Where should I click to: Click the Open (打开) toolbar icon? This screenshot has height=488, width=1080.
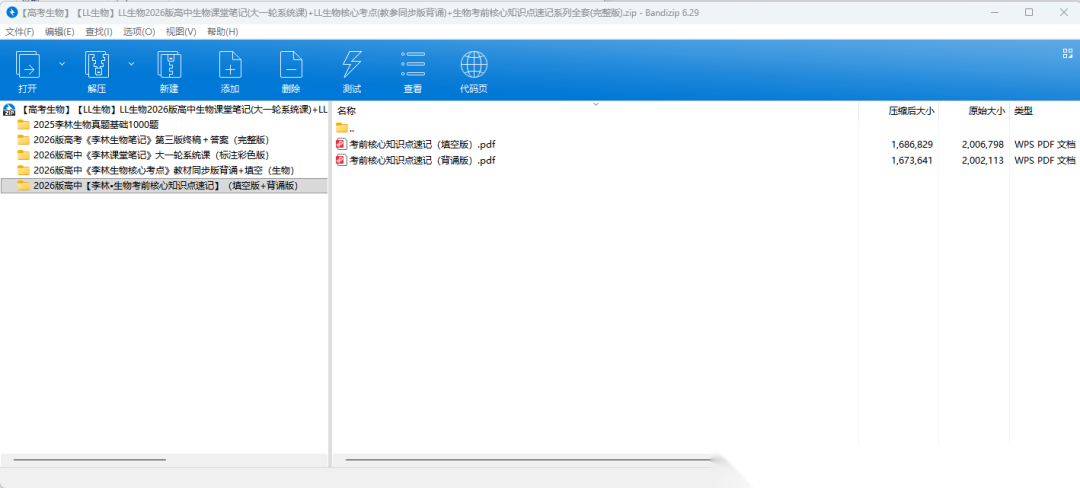click(28, 67)
